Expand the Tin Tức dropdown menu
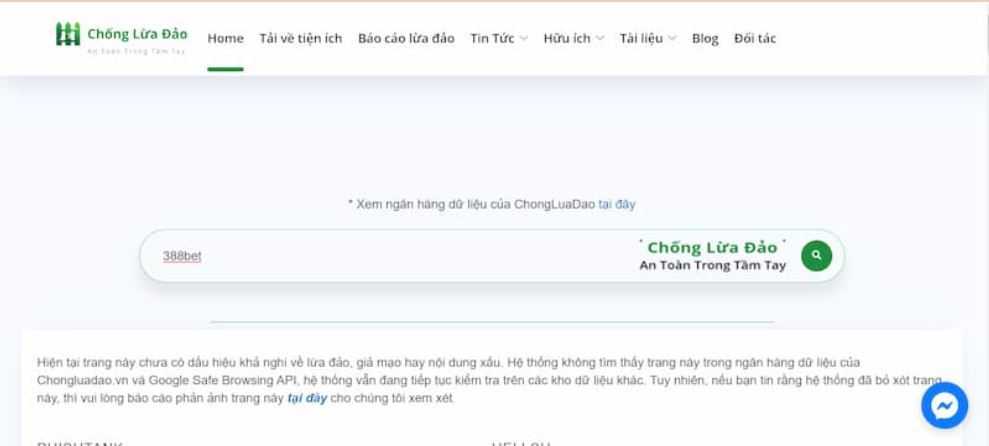The width and height of the screenshot is (989, 446). point(499,38)
